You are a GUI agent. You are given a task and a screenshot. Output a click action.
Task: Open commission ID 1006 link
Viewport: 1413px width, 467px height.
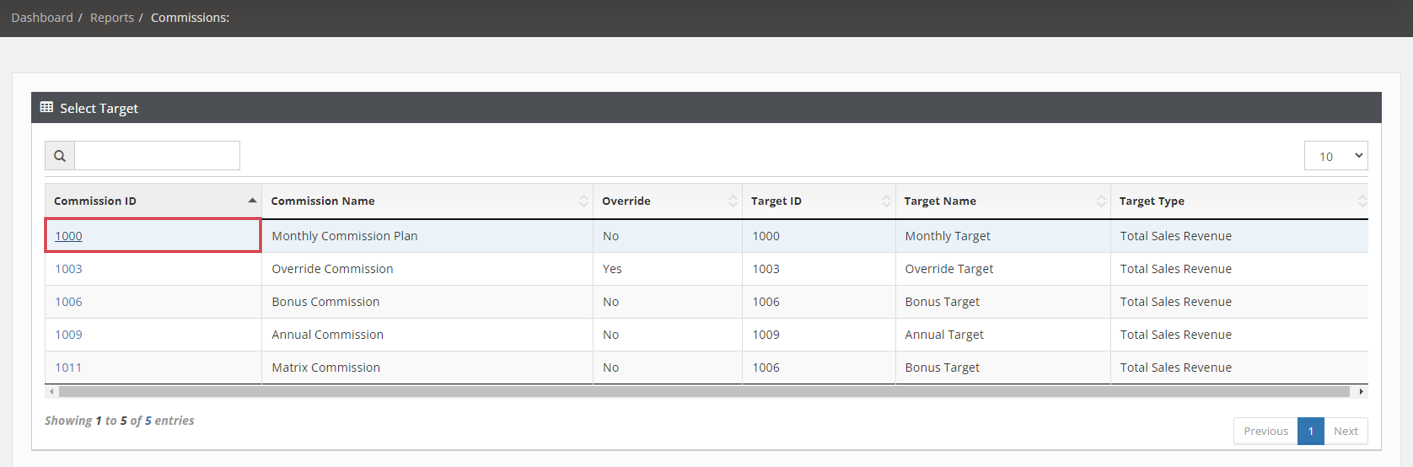(69, 302)
